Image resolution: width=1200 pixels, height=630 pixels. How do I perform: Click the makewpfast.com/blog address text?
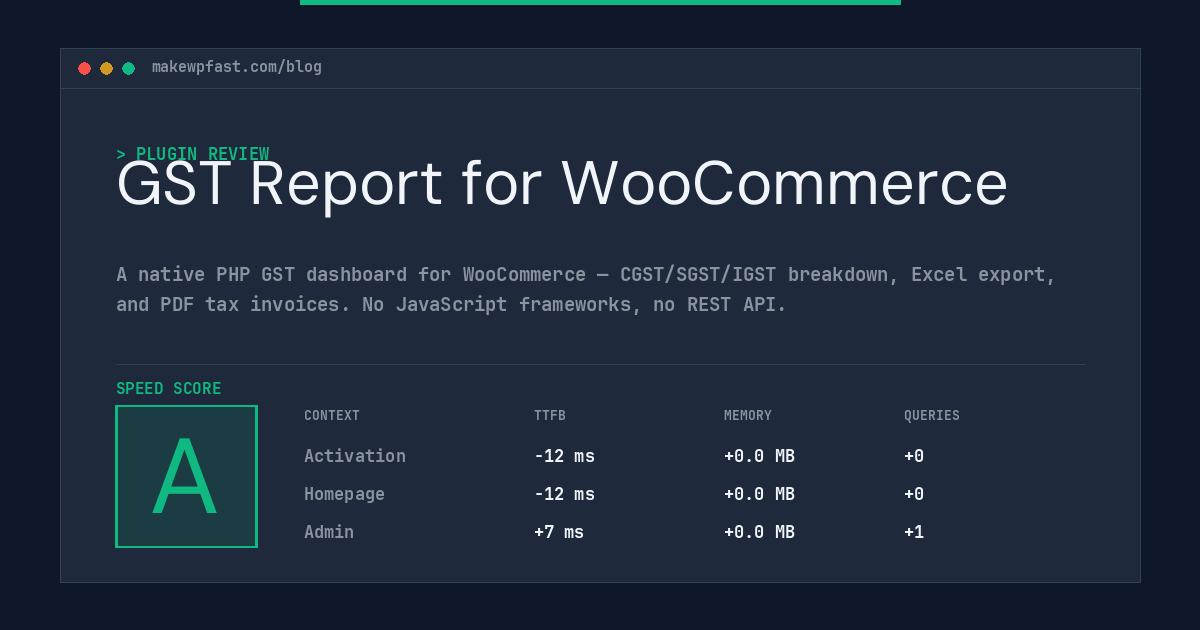click(237, 67)
